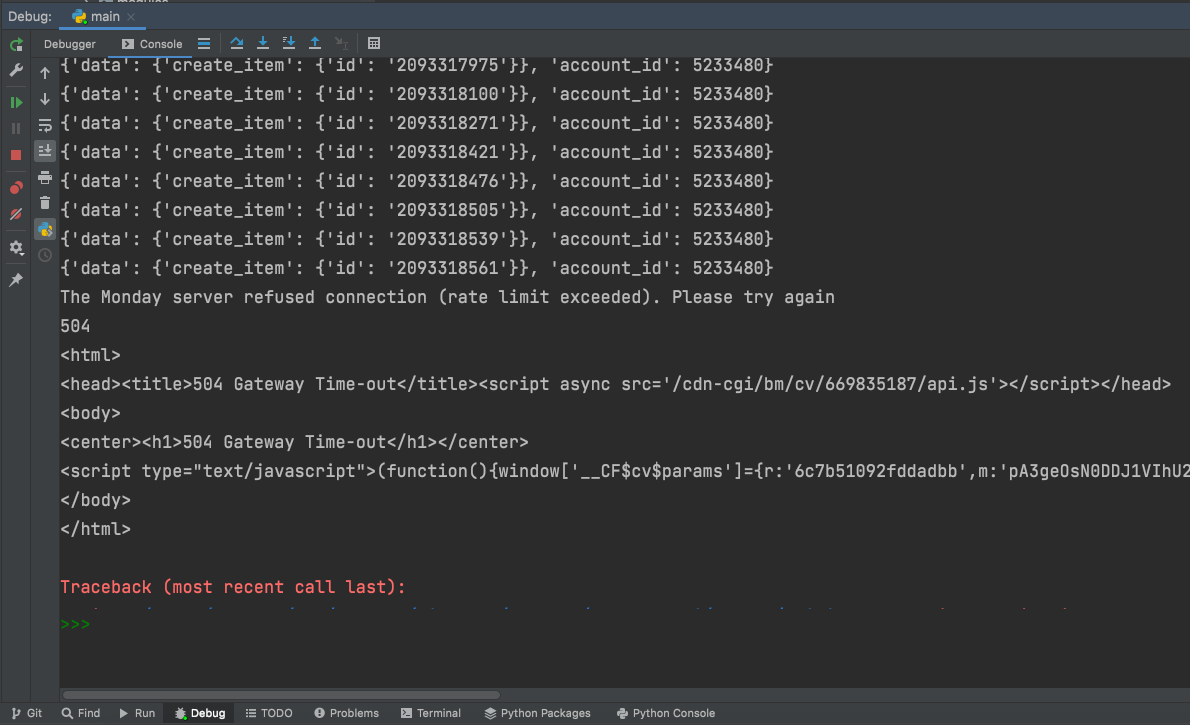Open the Find tool window
Screen dimensions: 1190x725
click(x=80, y=713)
